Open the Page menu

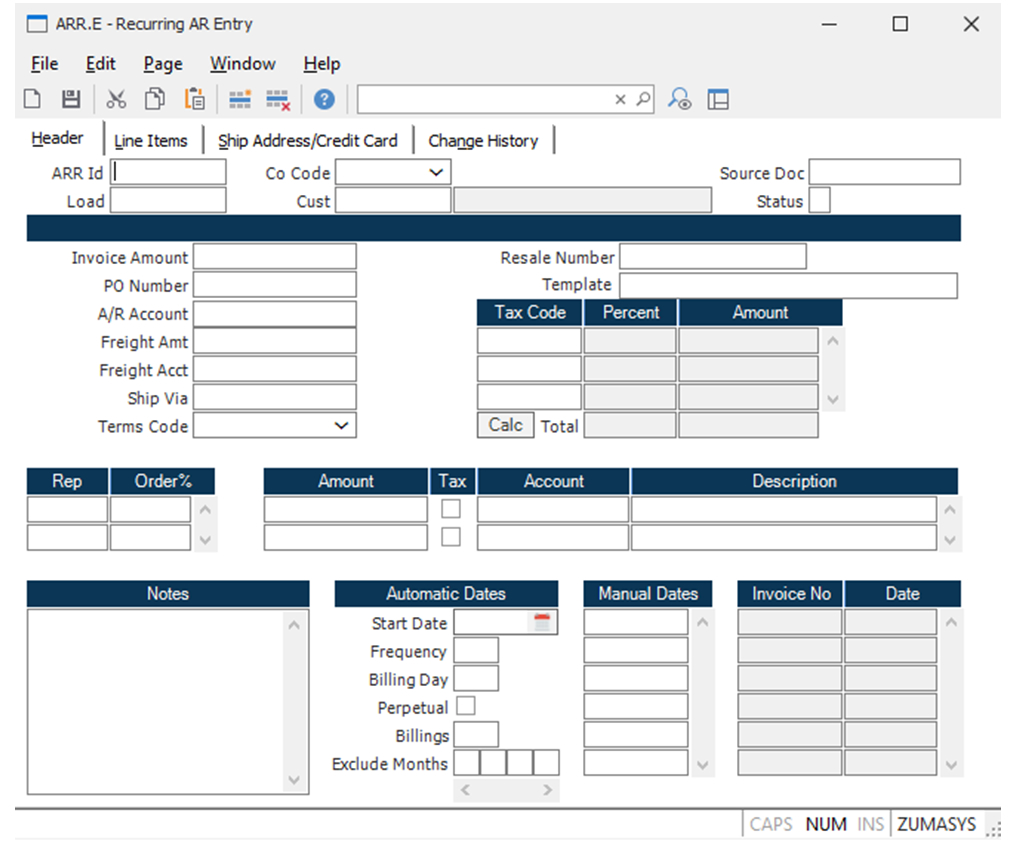(x=163, y=63)
